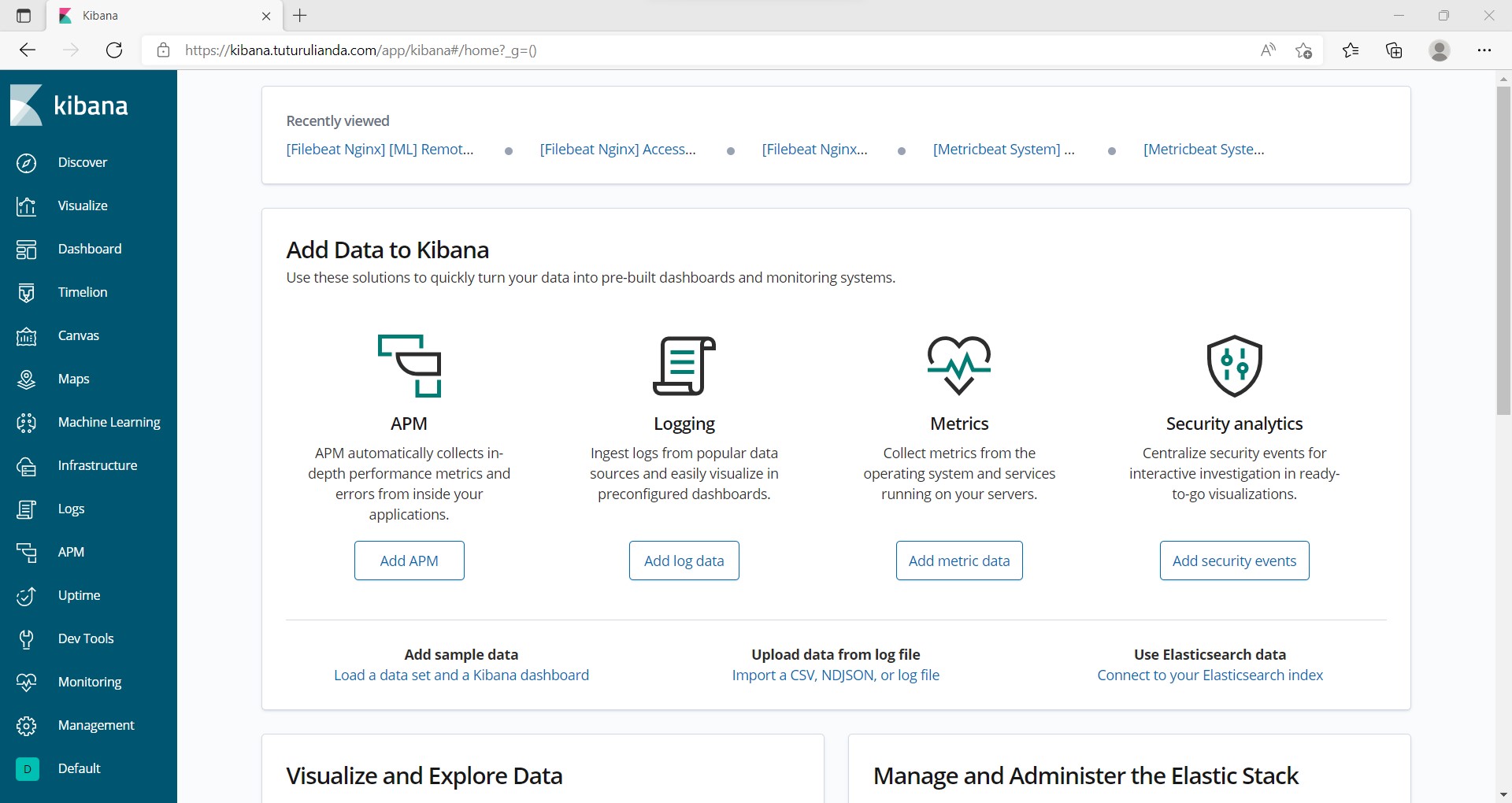The width and height of the screenshot is (1512, 803).
Task: Open recently viewed [Filebeat Nginx... link
Action: (x=815, y=150)
